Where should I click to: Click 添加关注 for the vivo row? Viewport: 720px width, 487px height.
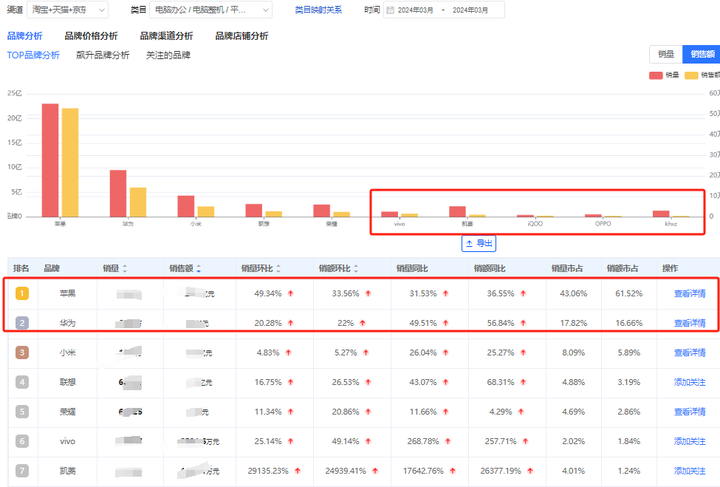690,441
